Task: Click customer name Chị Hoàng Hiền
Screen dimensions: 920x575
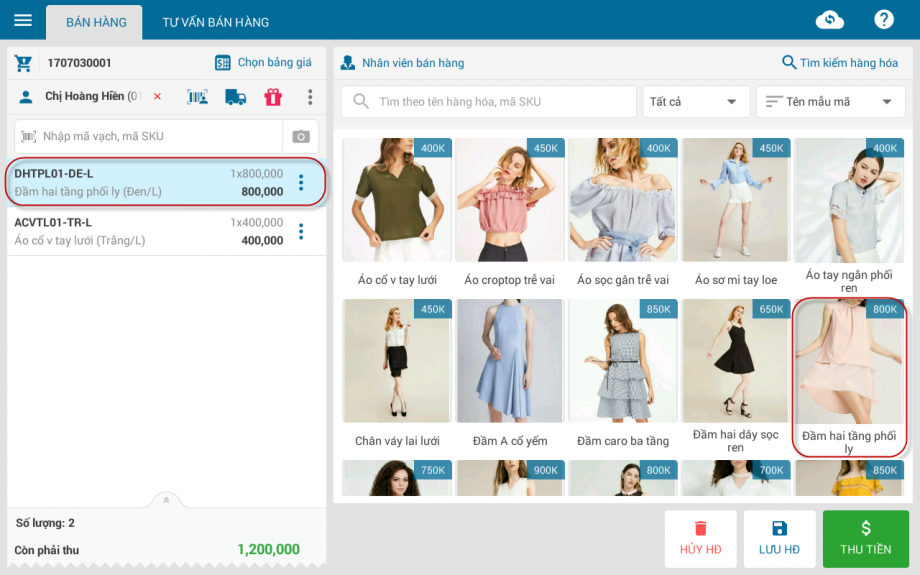Action: pyautogui.click(x=93, y=96)
